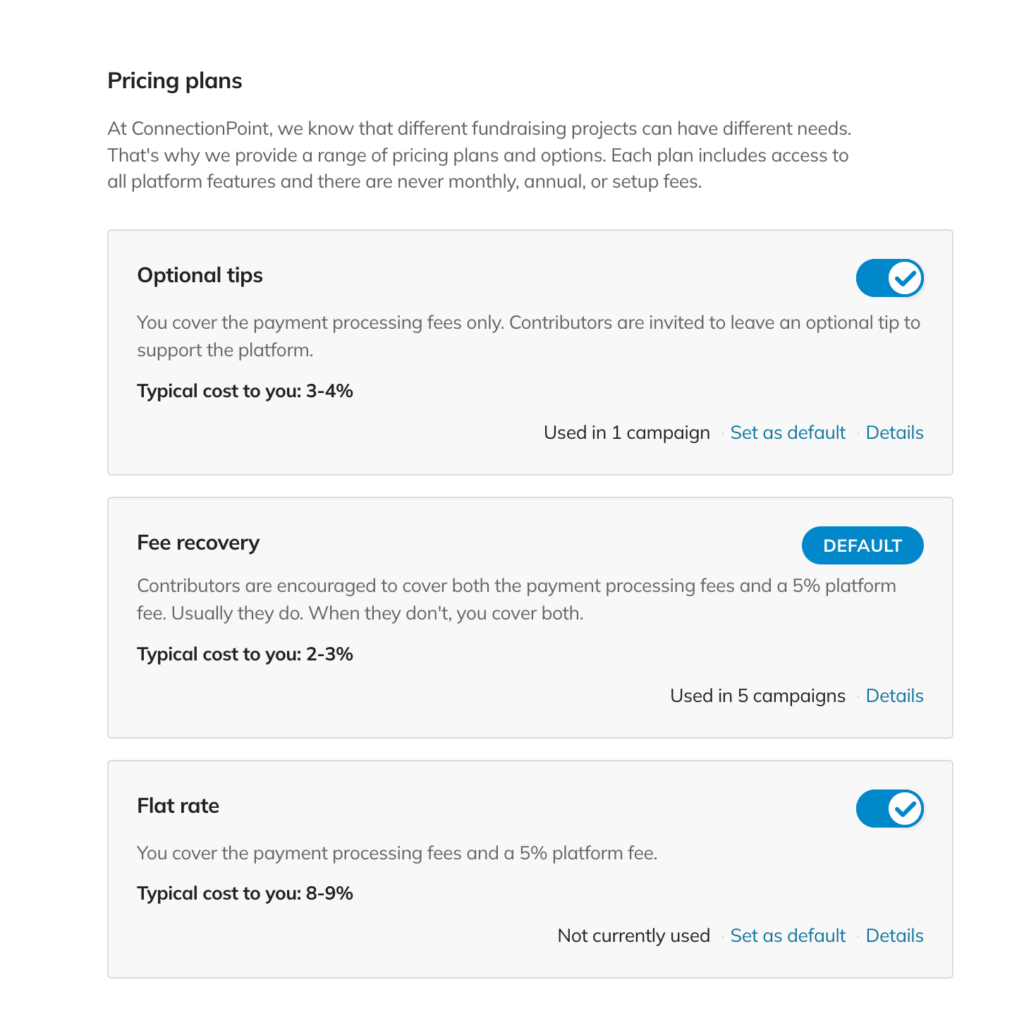Click 'Typical cost to you: 8-9%' text

(245, 893)
